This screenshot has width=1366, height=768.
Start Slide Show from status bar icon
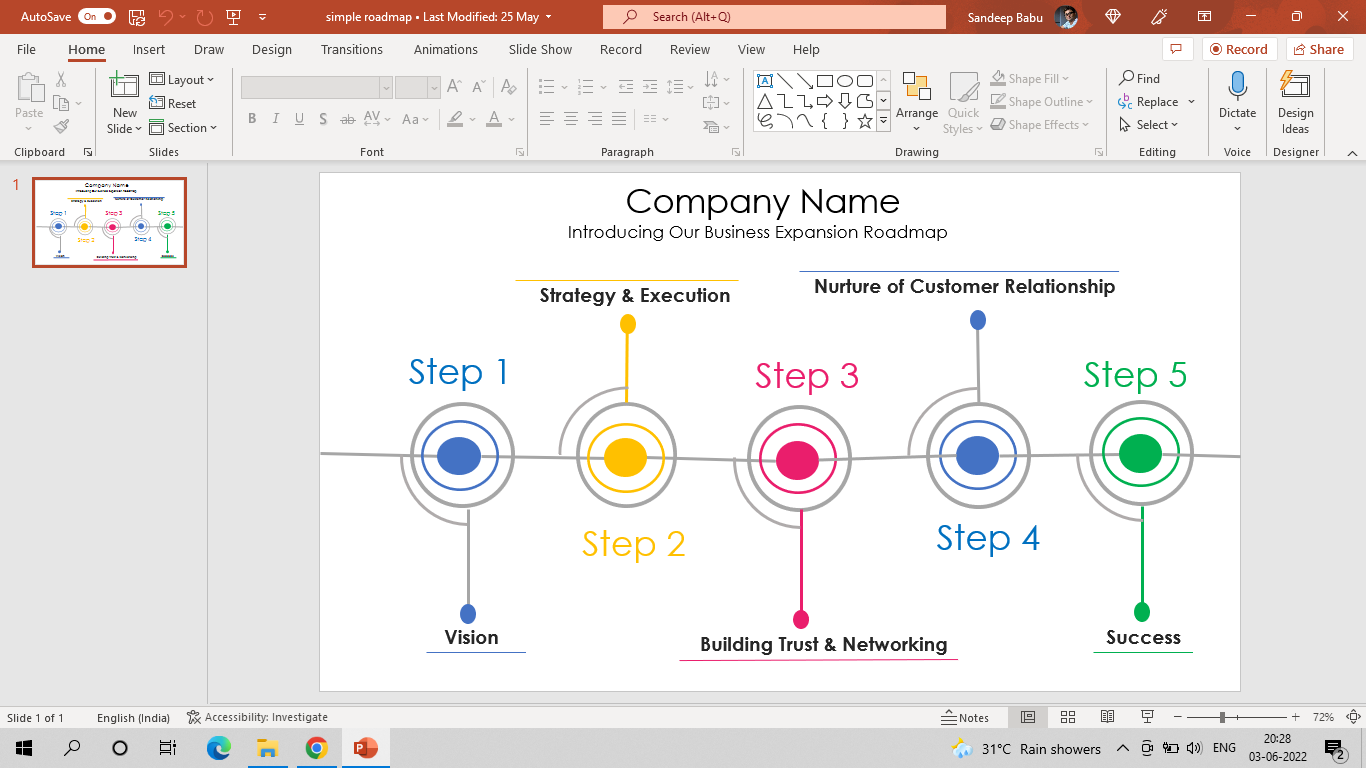tap(1147, 717)
